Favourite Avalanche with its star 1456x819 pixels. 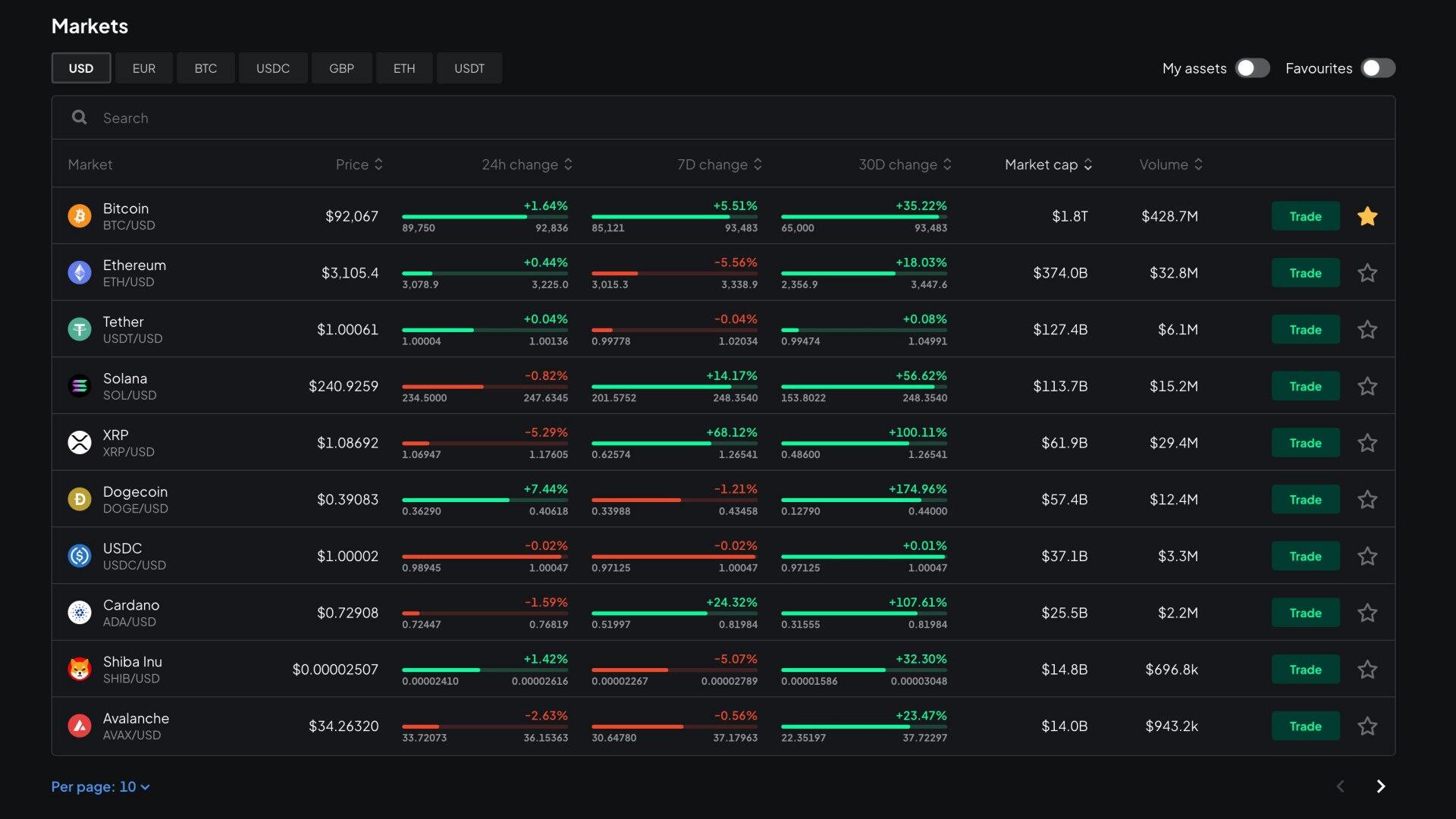click(1367, 726)
